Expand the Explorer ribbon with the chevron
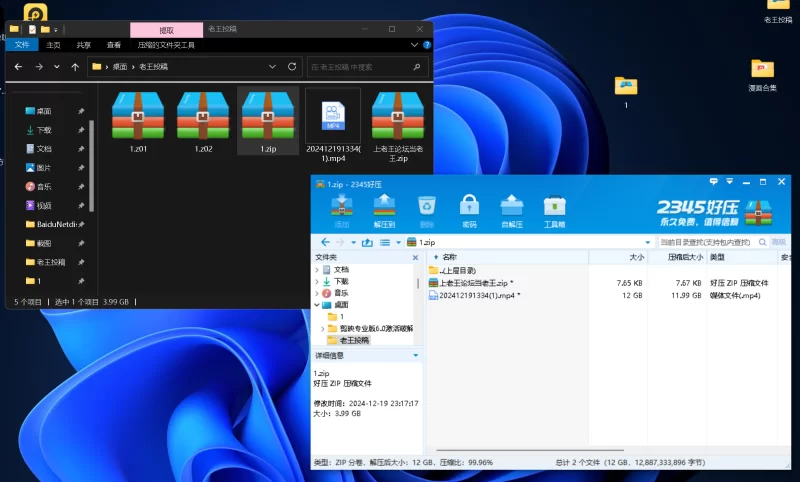Screen dimensions: 800x482 pyautogui.click(x=414, y=45)
